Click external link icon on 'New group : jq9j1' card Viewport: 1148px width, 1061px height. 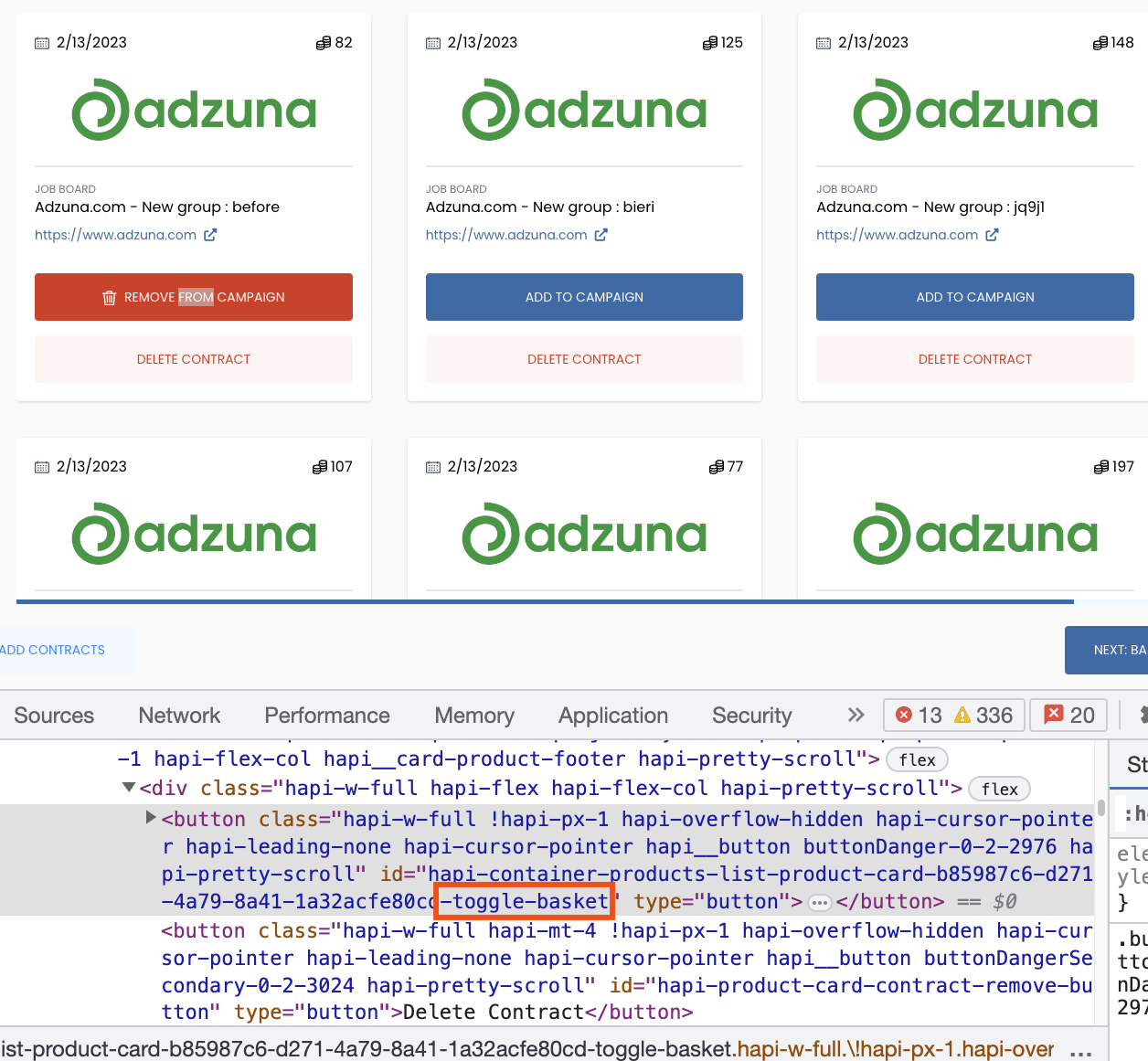pyautogui.click(x=992, y=235)
